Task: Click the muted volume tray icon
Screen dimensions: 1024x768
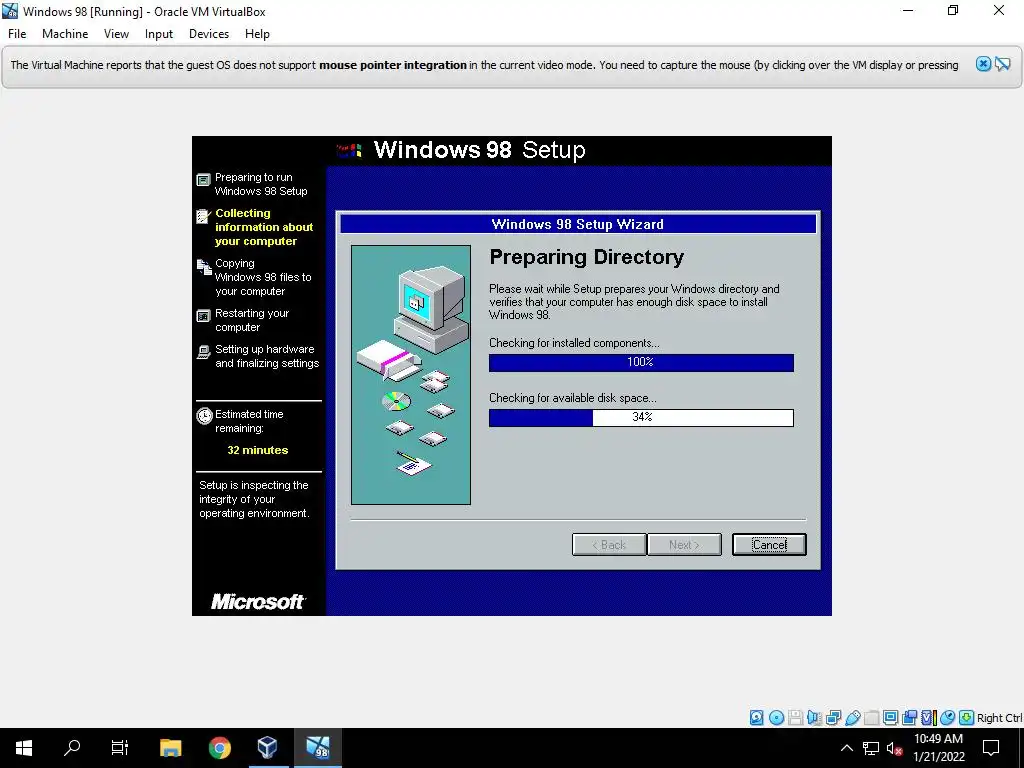Action: pos(894,748)
